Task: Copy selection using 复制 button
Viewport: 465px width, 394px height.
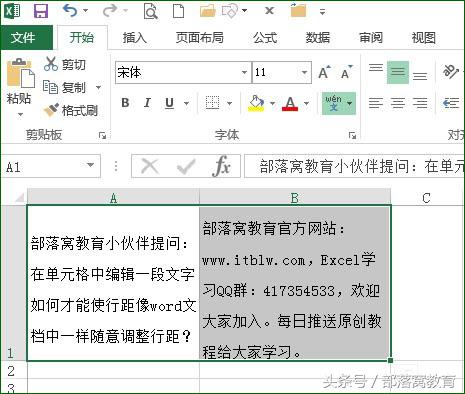Action: (65, 87)
